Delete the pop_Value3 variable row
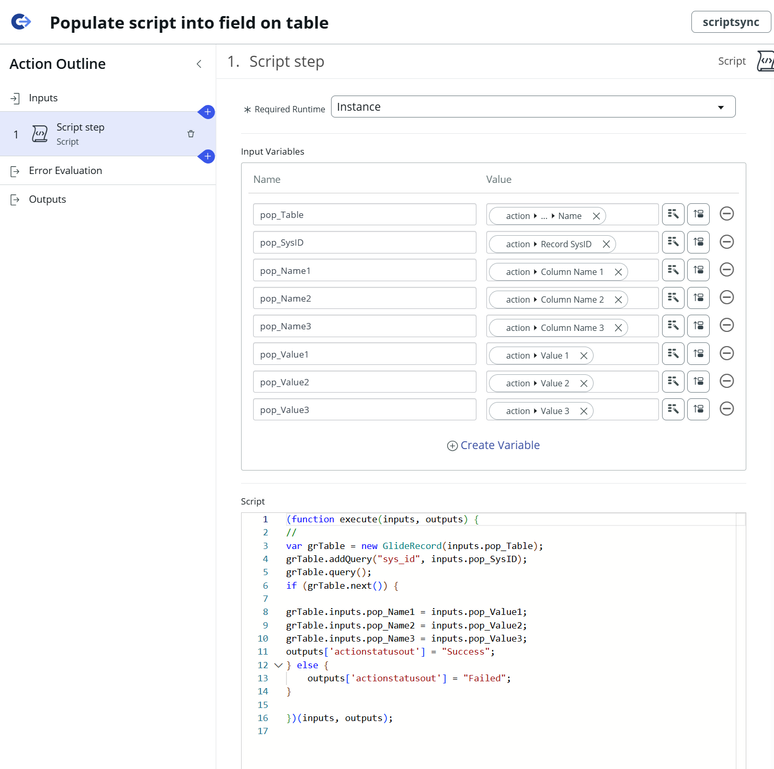774x769 pixels. 727,409
